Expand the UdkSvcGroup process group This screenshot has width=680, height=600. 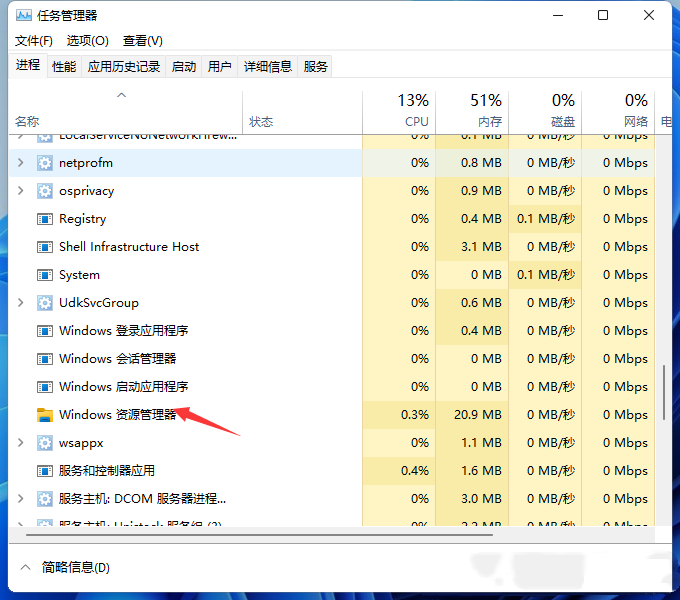click(x=20, y=303)
